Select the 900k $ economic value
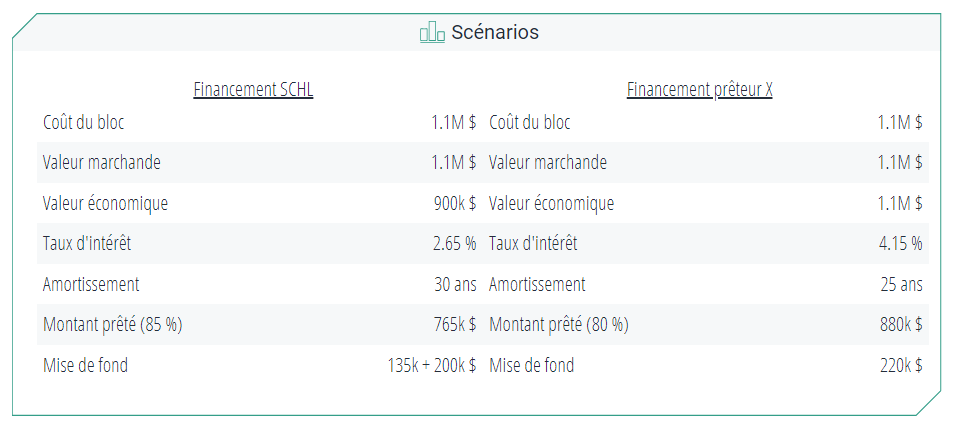Viewport: 955px width, 429px height. pyautogui.click(x=454, y=203)
